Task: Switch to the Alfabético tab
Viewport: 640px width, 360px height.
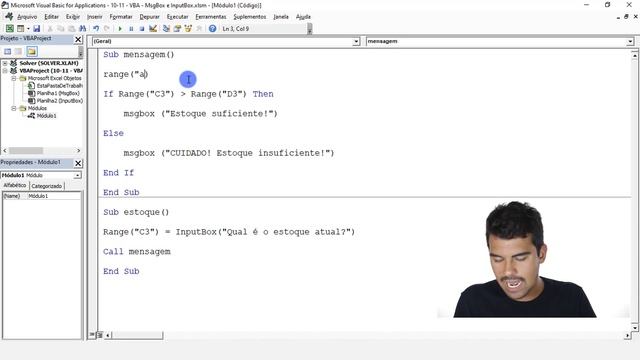Action: [x=15, y=185]
